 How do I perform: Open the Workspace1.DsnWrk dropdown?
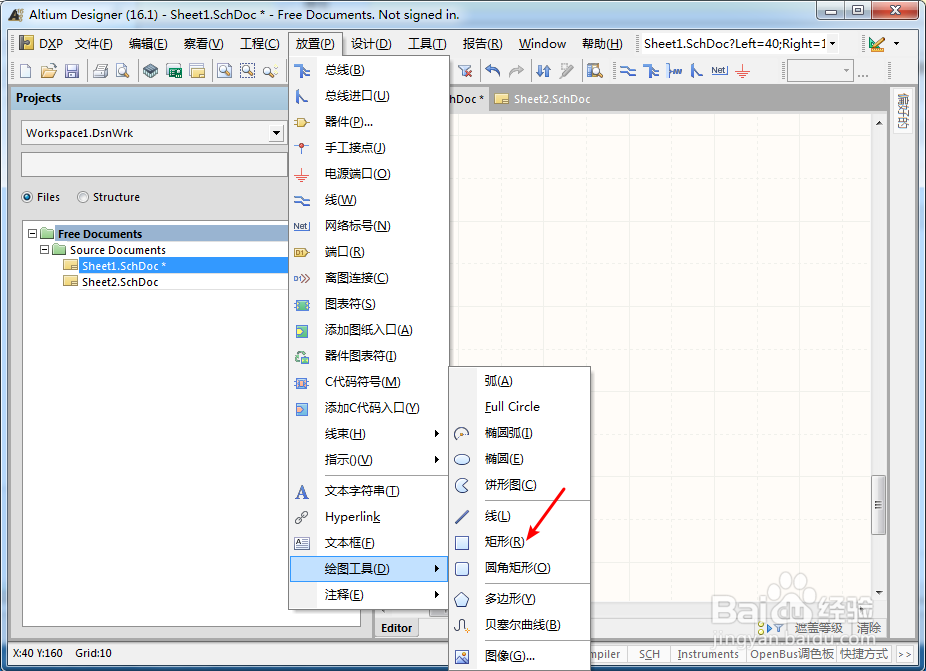click(276, 133)
